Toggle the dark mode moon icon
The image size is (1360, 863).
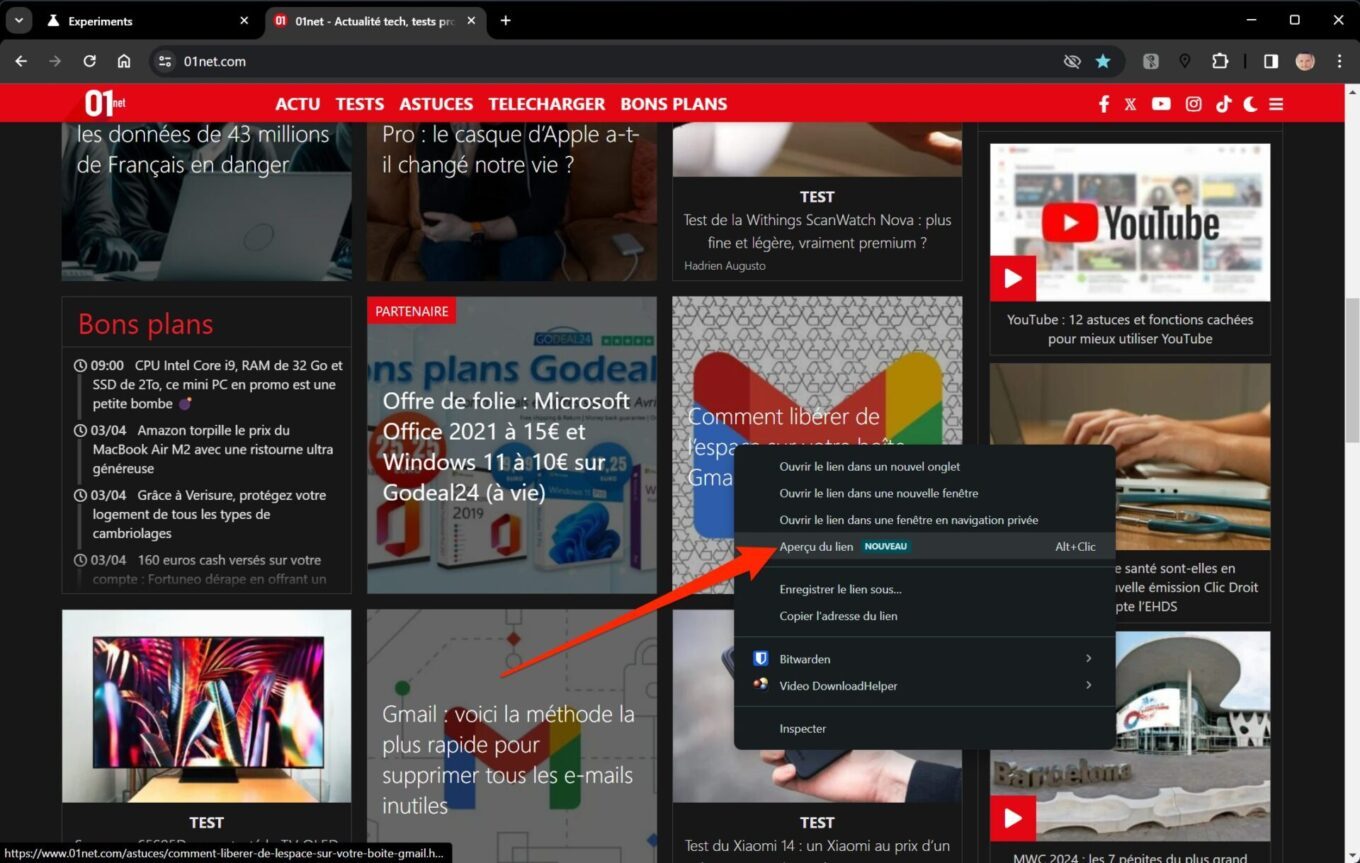coord(1250,104)
